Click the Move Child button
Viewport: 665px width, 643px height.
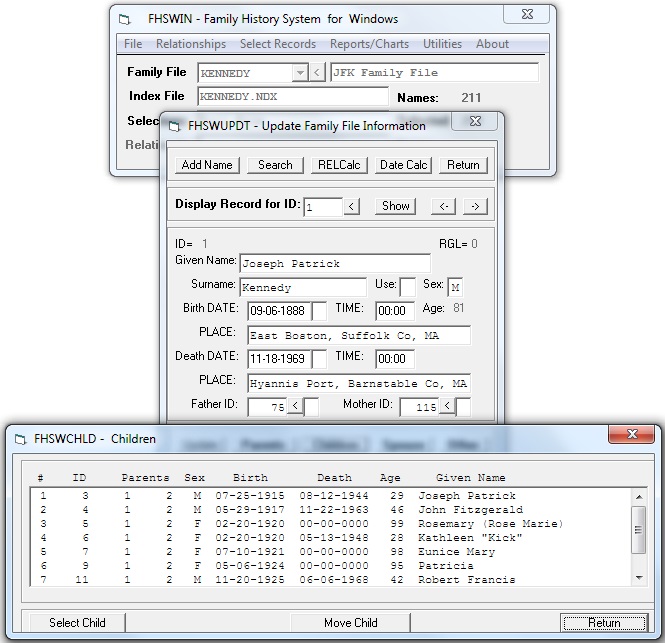tap(350, 623)
